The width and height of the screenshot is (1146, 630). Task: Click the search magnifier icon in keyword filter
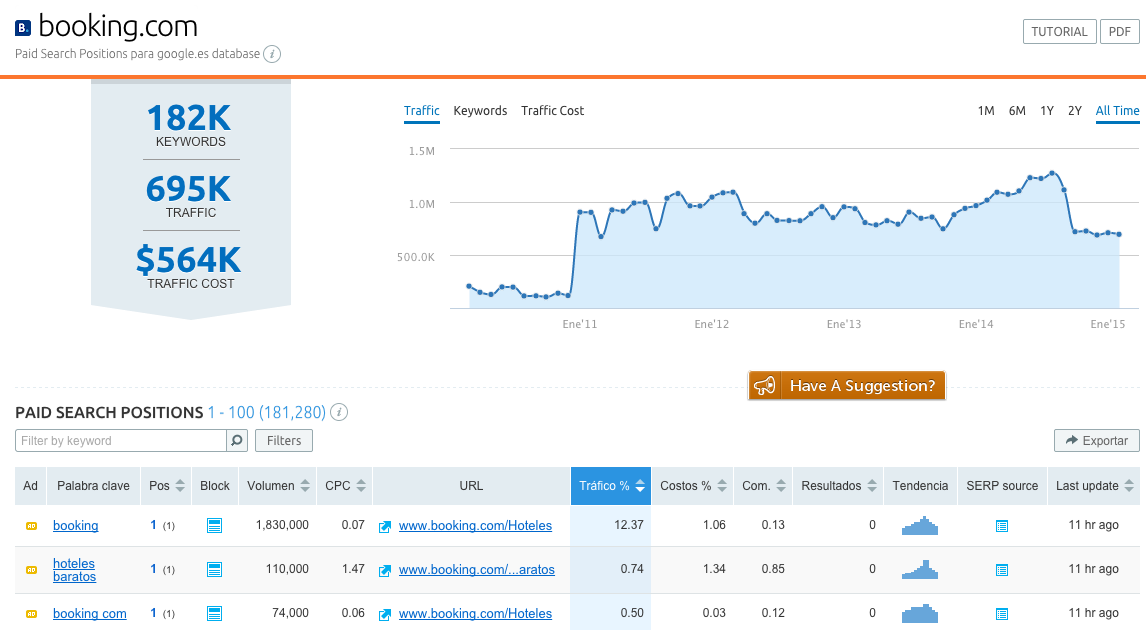tap(237, 440)
